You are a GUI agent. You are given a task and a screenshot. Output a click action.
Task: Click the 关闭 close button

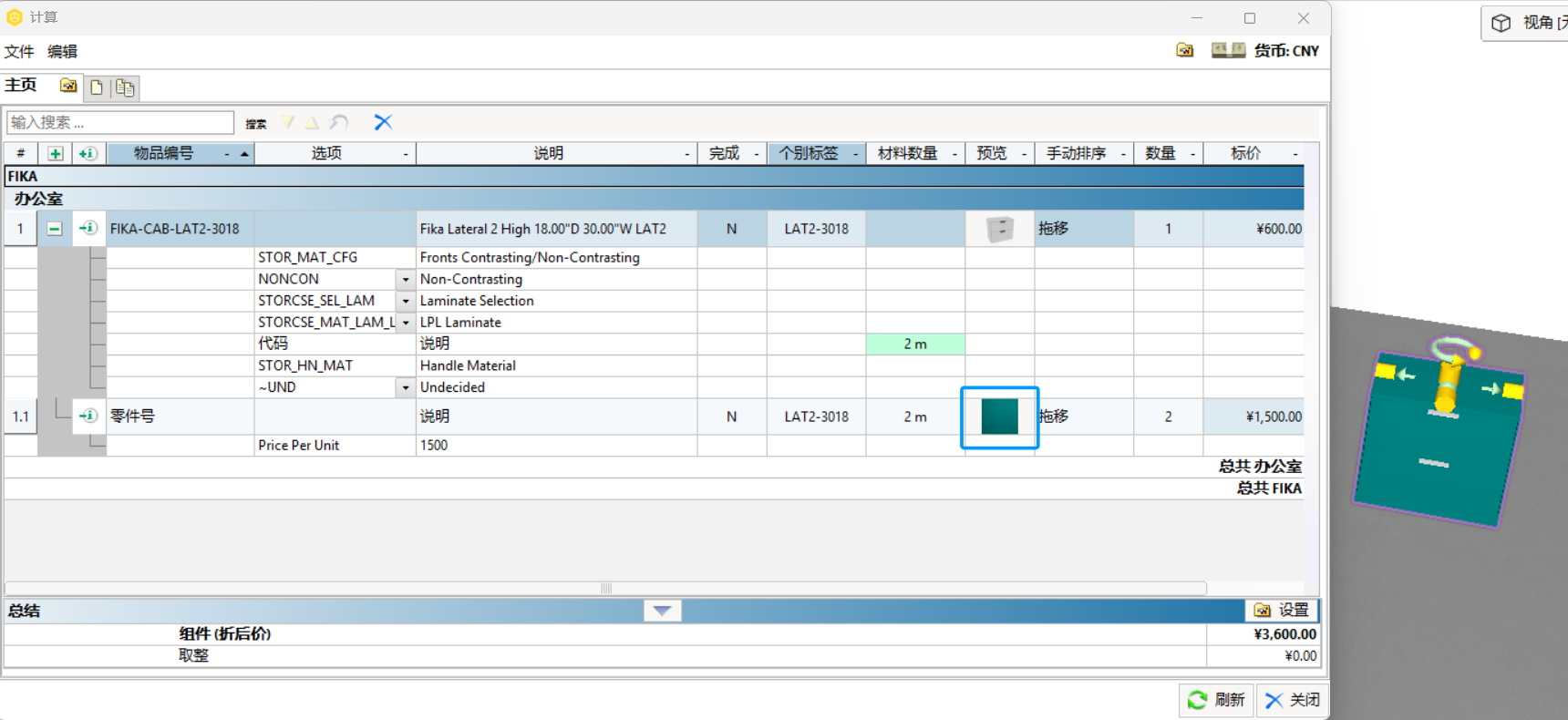(x=1293, y=700)
